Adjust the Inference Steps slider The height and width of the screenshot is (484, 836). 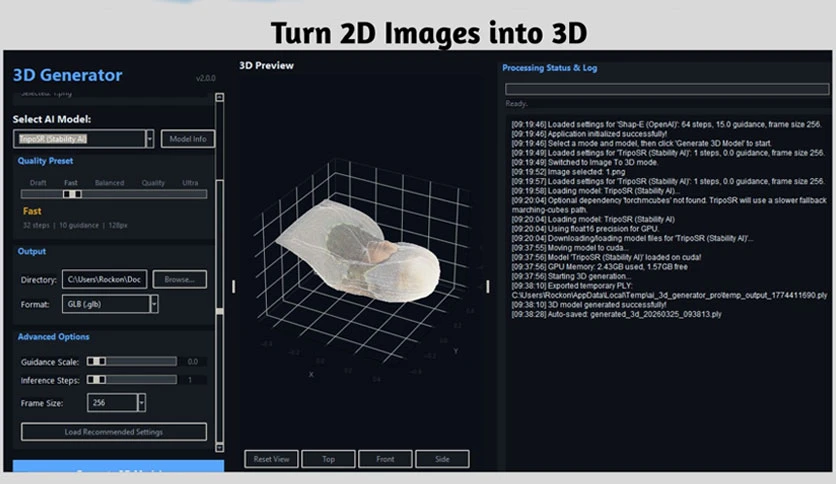(132, 380)
